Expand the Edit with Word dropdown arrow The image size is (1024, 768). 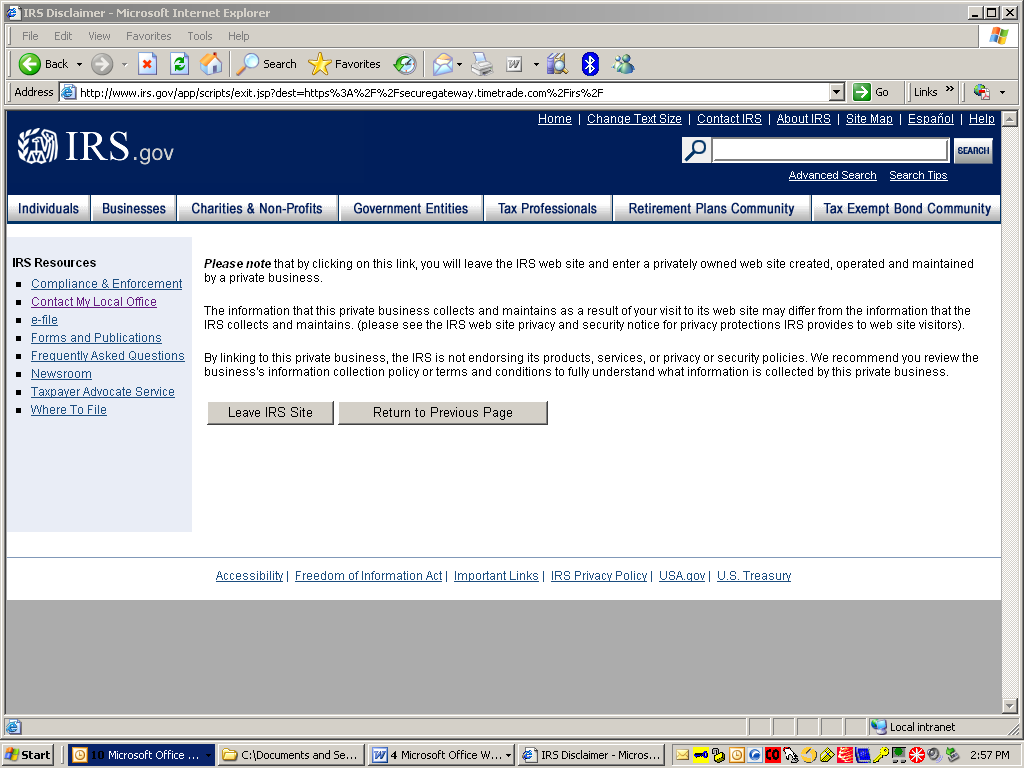tap(536, 64)
